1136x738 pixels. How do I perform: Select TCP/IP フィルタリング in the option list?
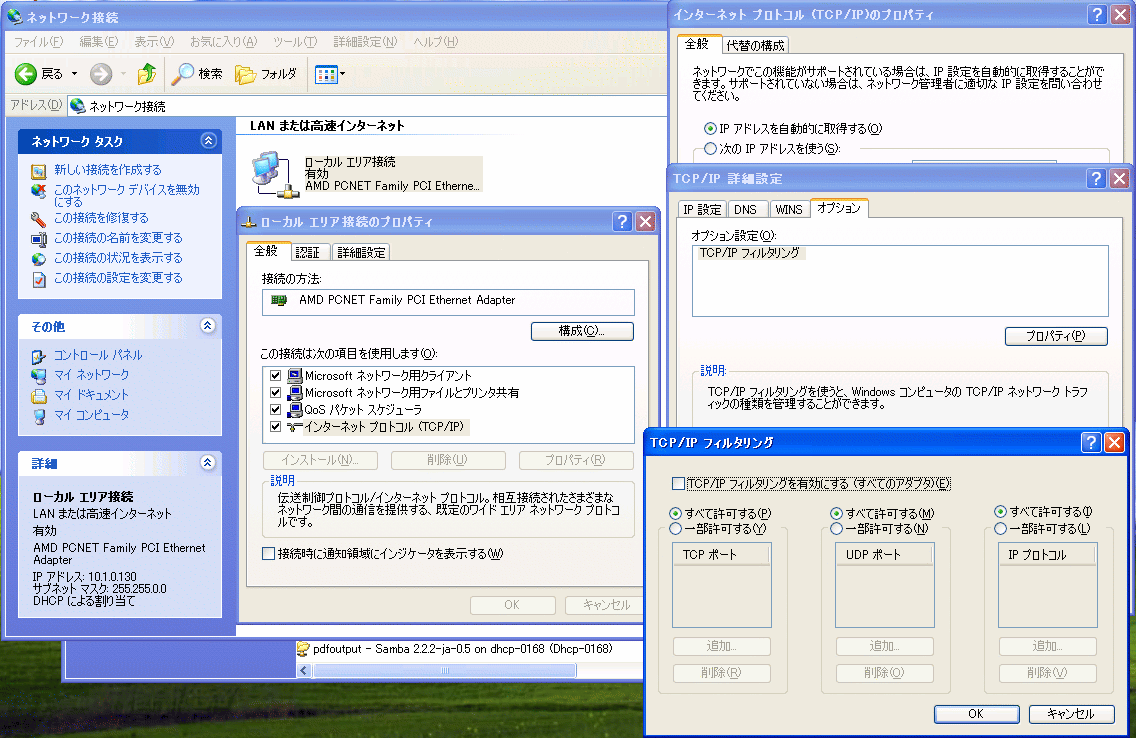pos(749,254)
